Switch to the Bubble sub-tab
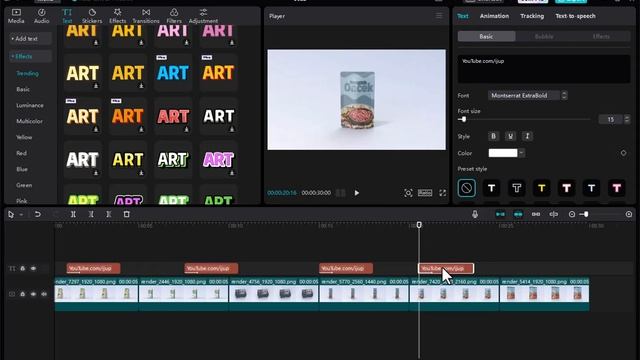Viewport: 640px width, 360px height. pos(544,36)
